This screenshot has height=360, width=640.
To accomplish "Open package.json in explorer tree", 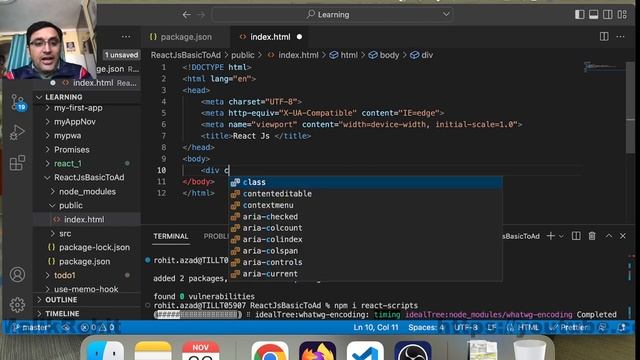I will 84,261.
